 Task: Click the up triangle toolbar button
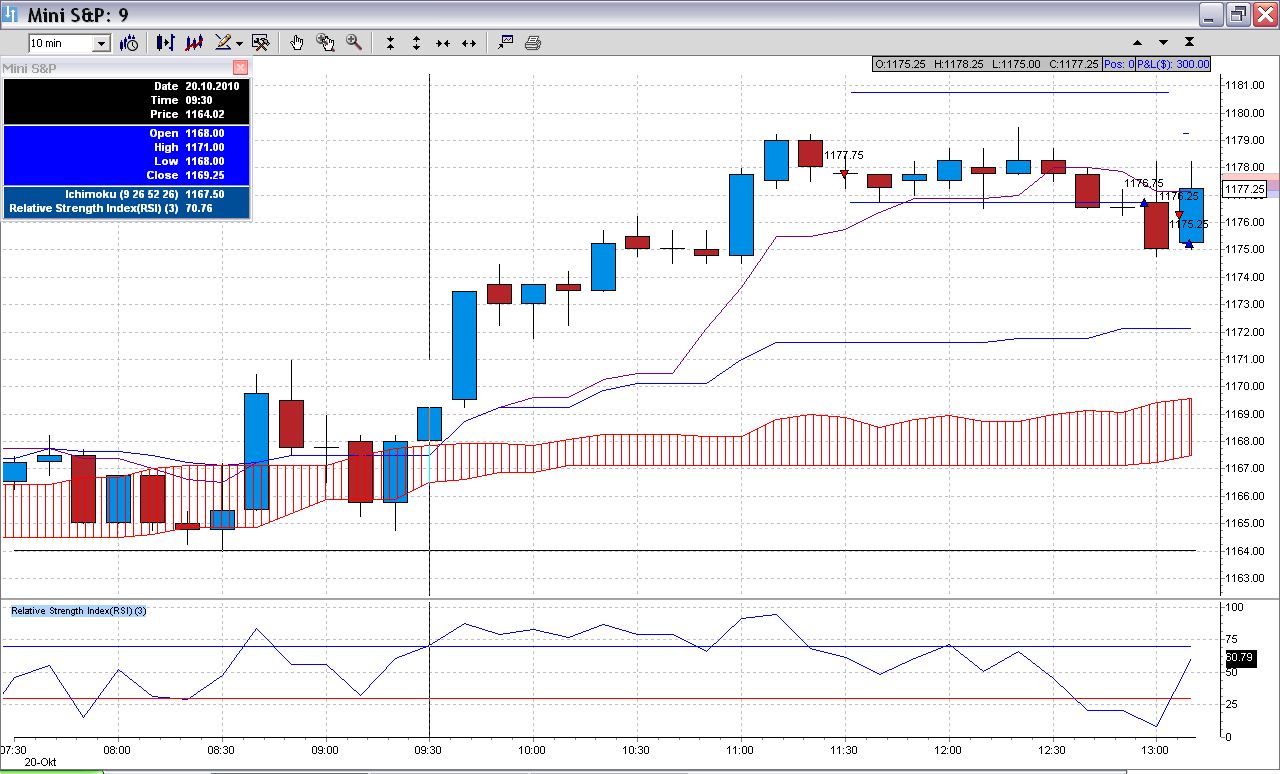tap(1137, 43)
